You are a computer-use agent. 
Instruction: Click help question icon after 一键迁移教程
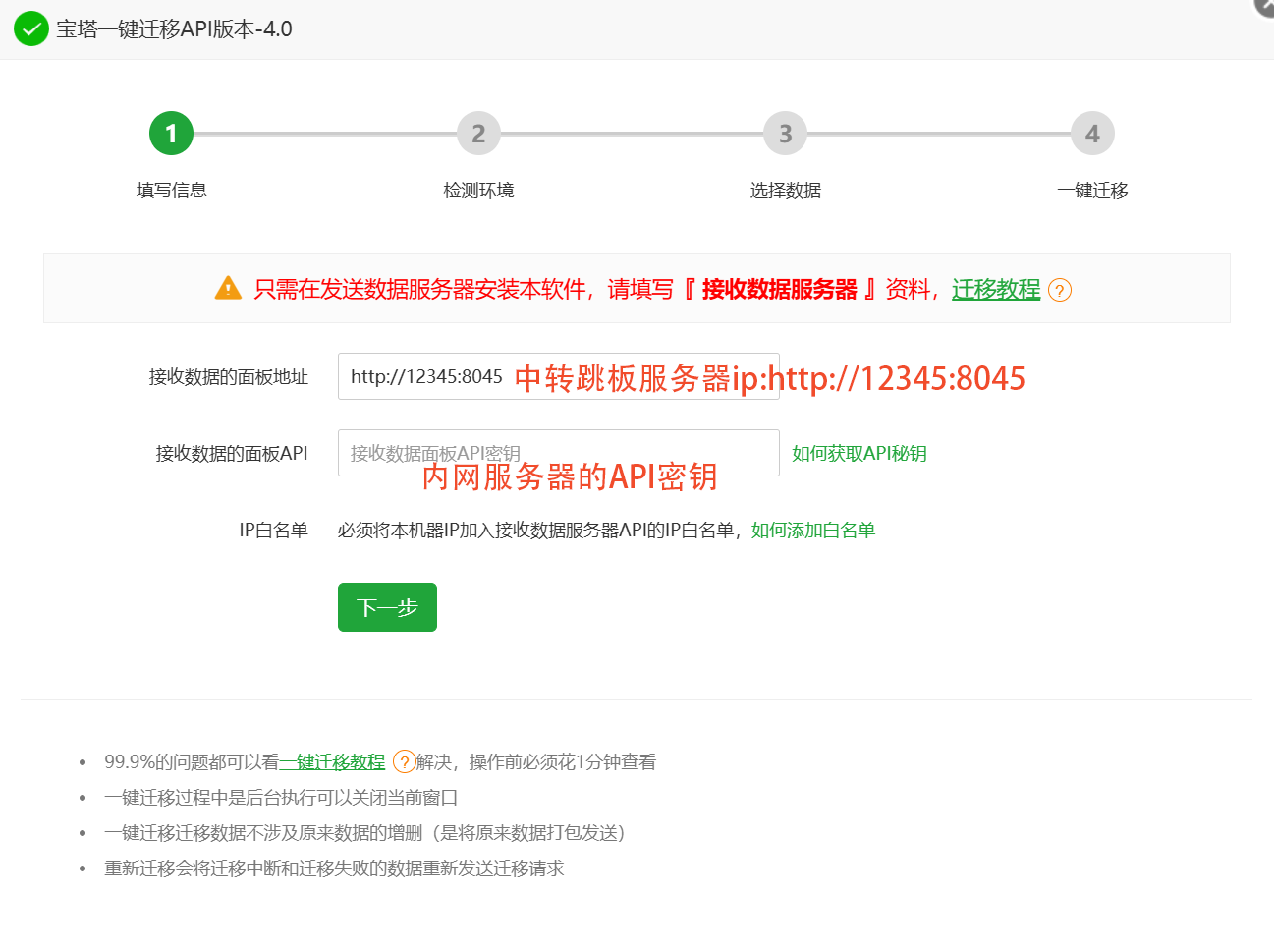404,761
